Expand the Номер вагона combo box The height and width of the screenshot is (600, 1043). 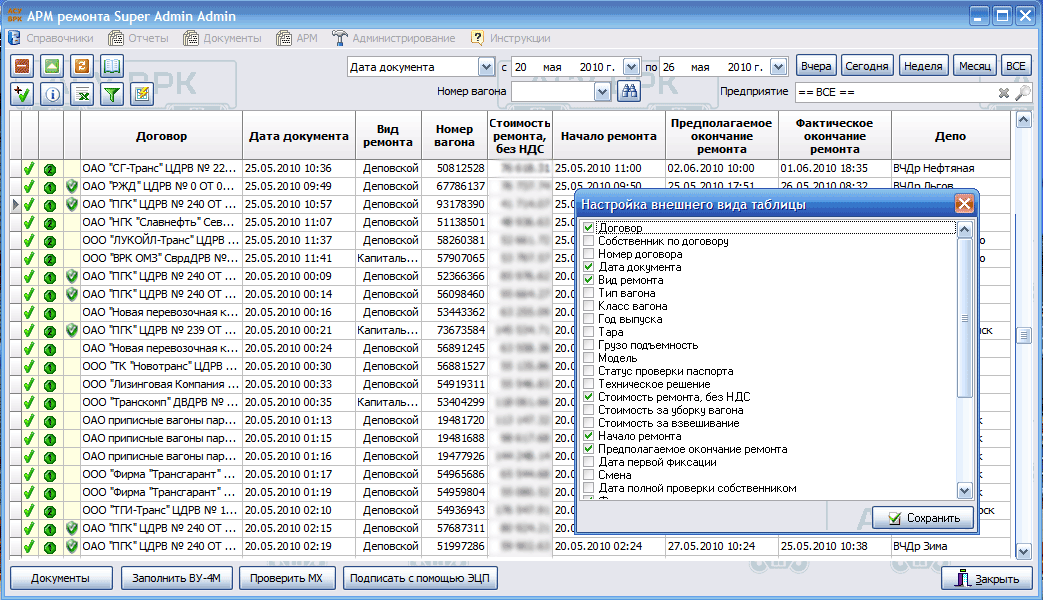[602, 92]
